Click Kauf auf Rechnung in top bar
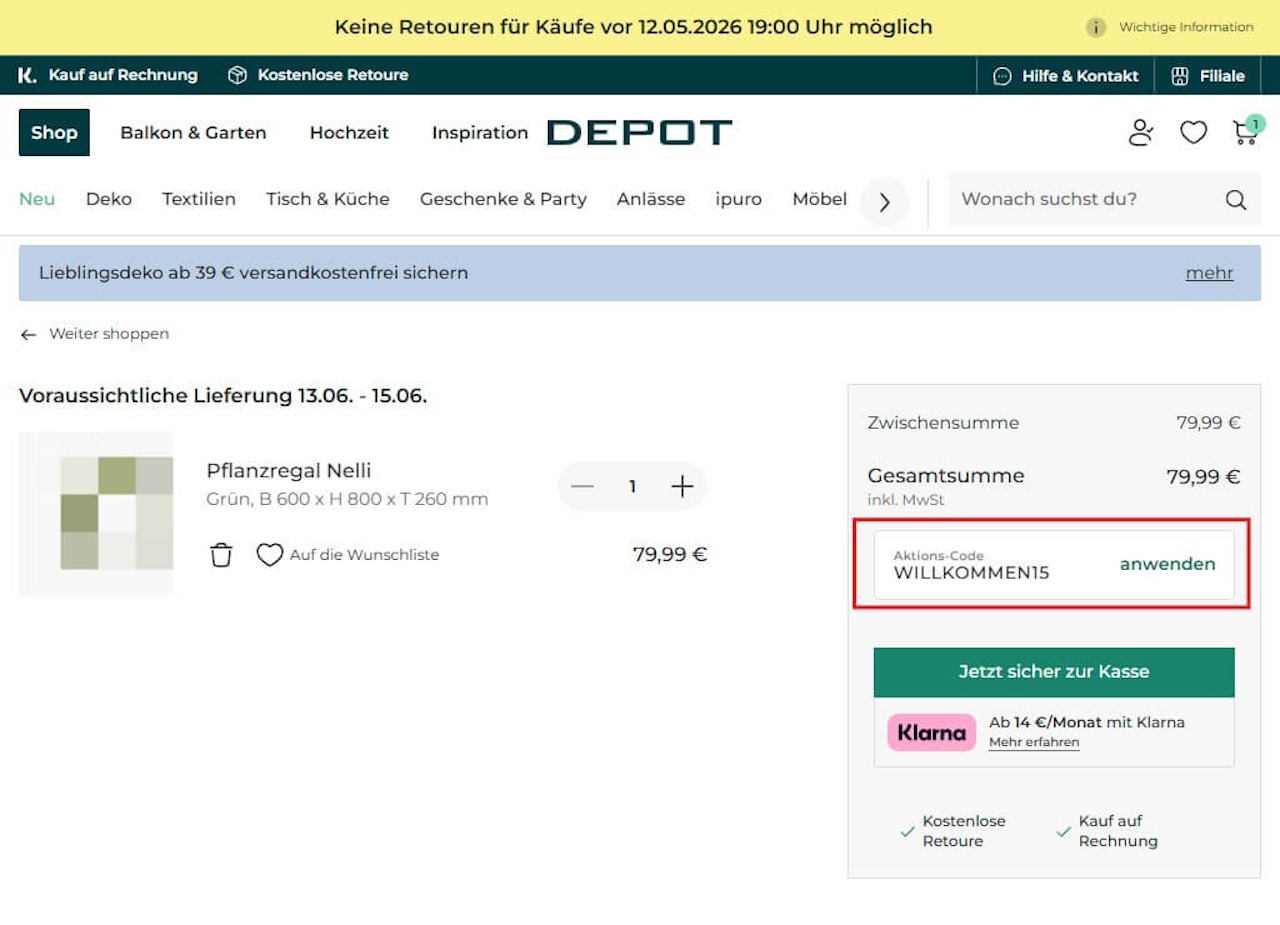Image resolution: width=1280 pixels, height=925 pixels. click(x=123, y=75)
